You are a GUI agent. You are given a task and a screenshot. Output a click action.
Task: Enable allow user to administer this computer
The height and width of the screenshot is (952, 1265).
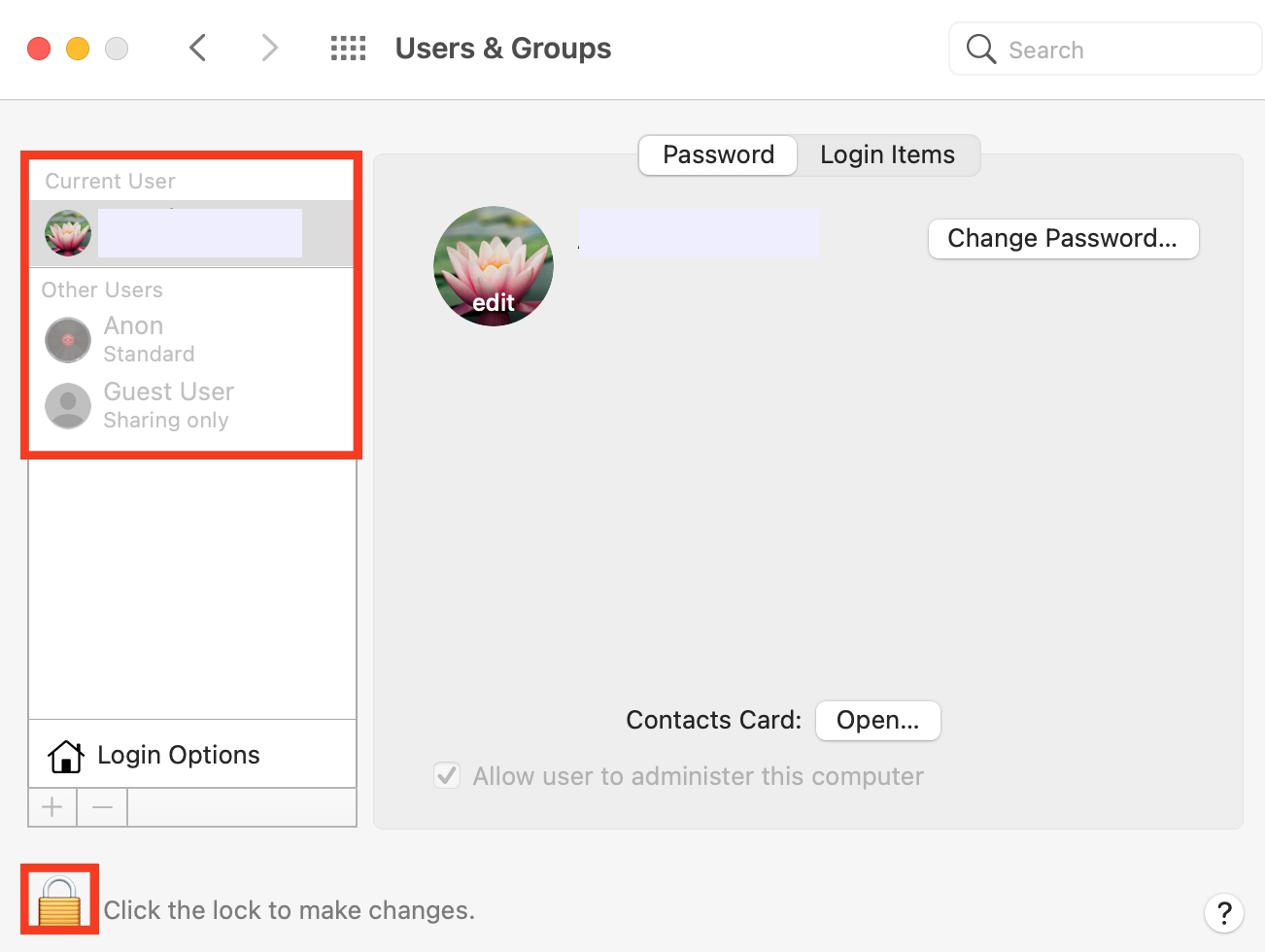click(x=447, y=775)
